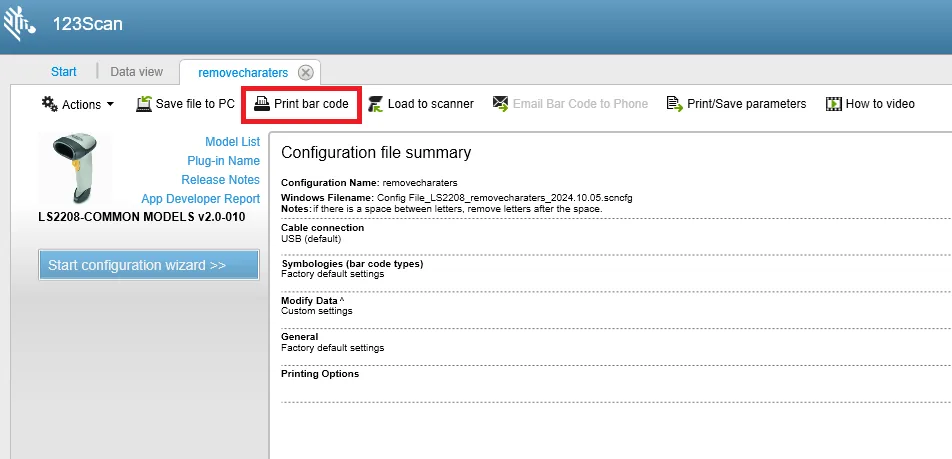This screenshot has height=459, width=952.
Task: Click the Print/Save parameters document icon
Action: [675, 104]
